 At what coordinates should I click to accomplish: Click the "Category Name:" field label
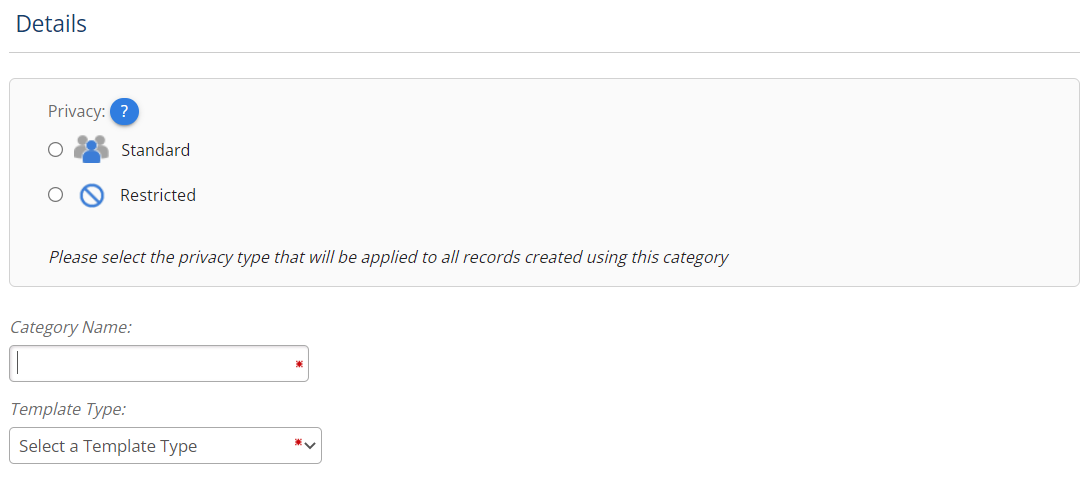tap(71, 327)
